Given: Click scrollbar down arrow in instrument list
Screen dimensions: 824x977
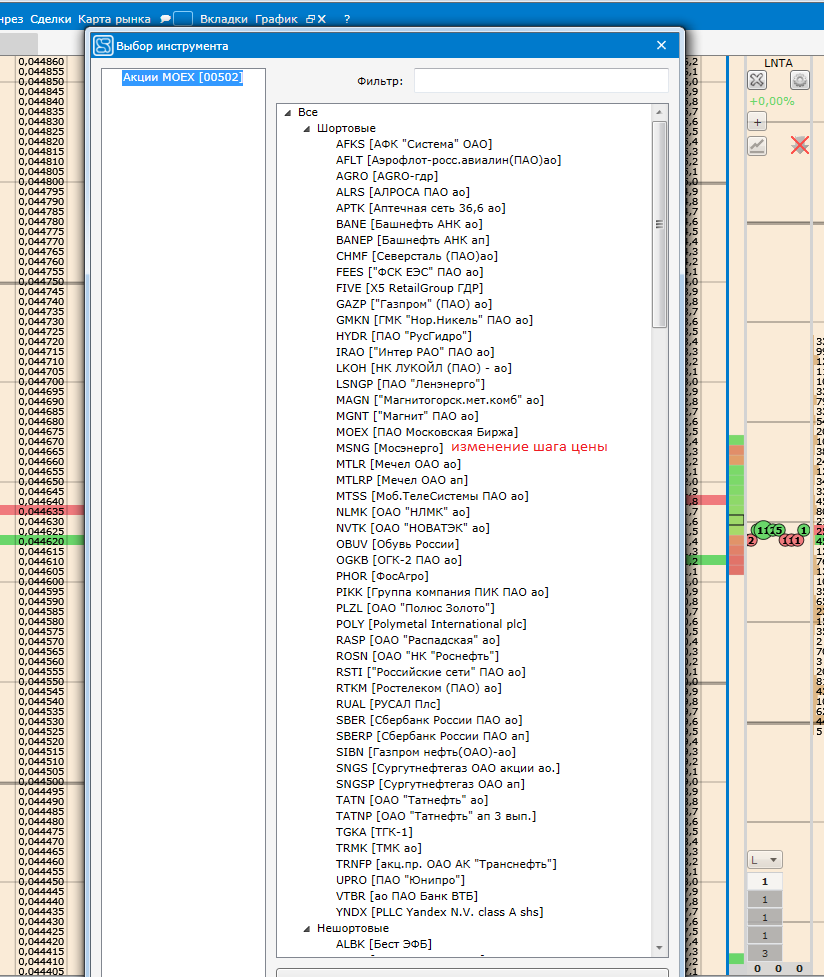Looking at the screenshot, I should click(x=659, y=948).
